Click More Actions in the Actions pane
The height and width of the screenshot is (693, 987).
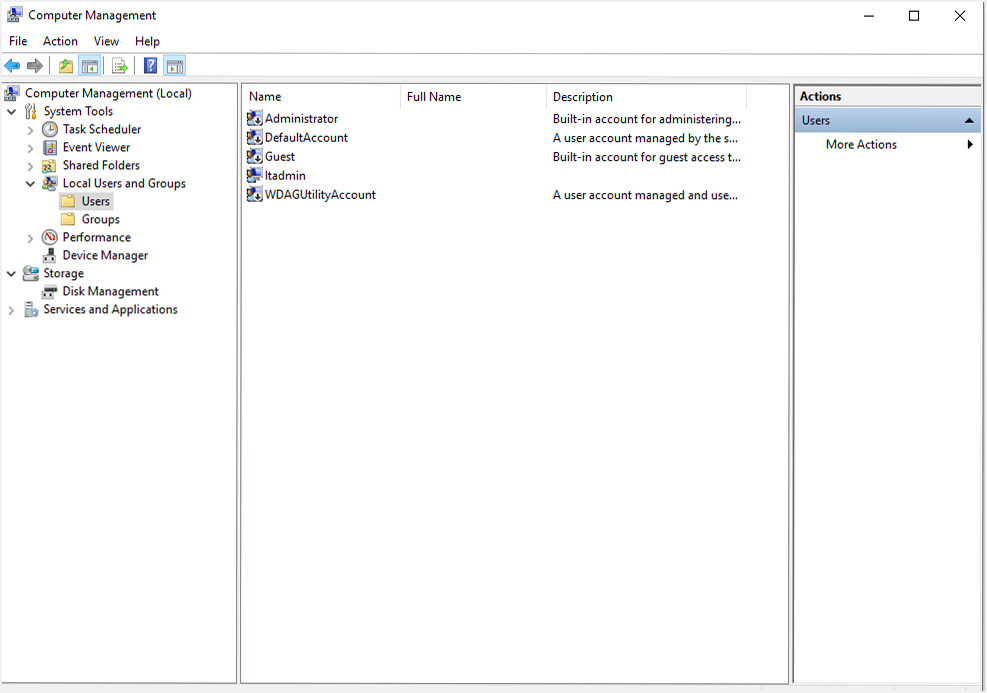(x=860, y=144)
